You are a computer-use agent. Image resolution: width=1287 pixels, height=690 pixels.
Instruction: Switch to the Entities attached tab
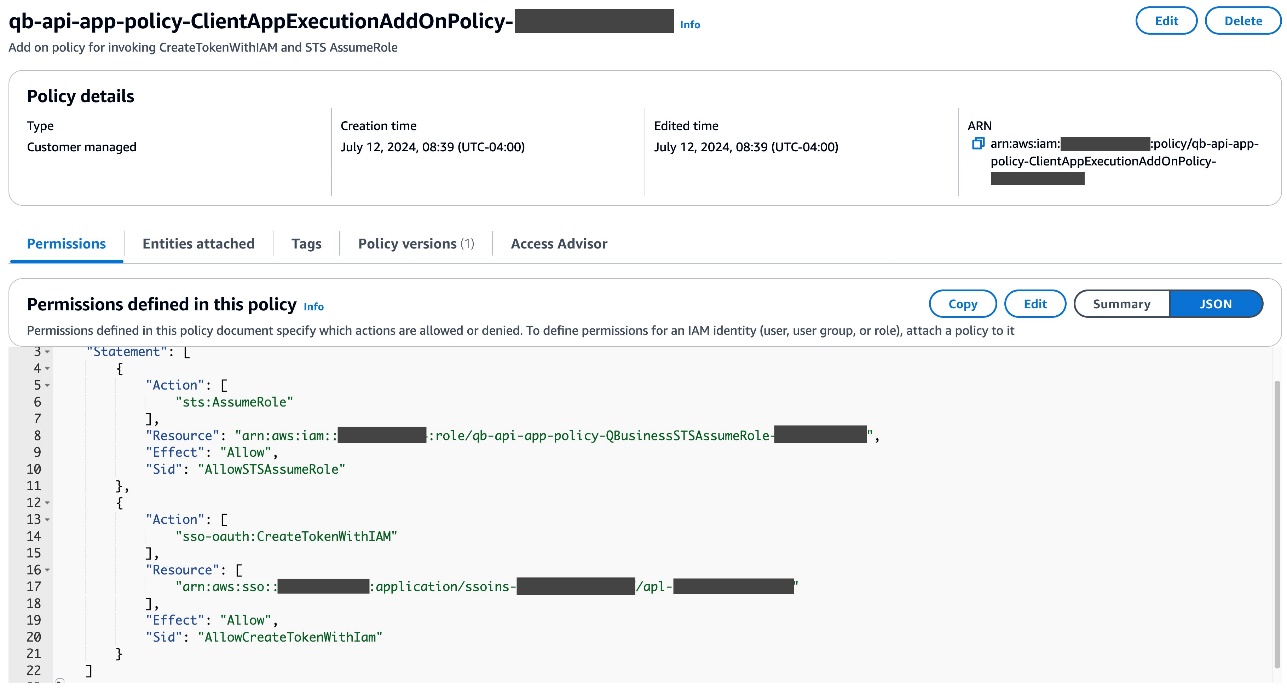(198, 243)
